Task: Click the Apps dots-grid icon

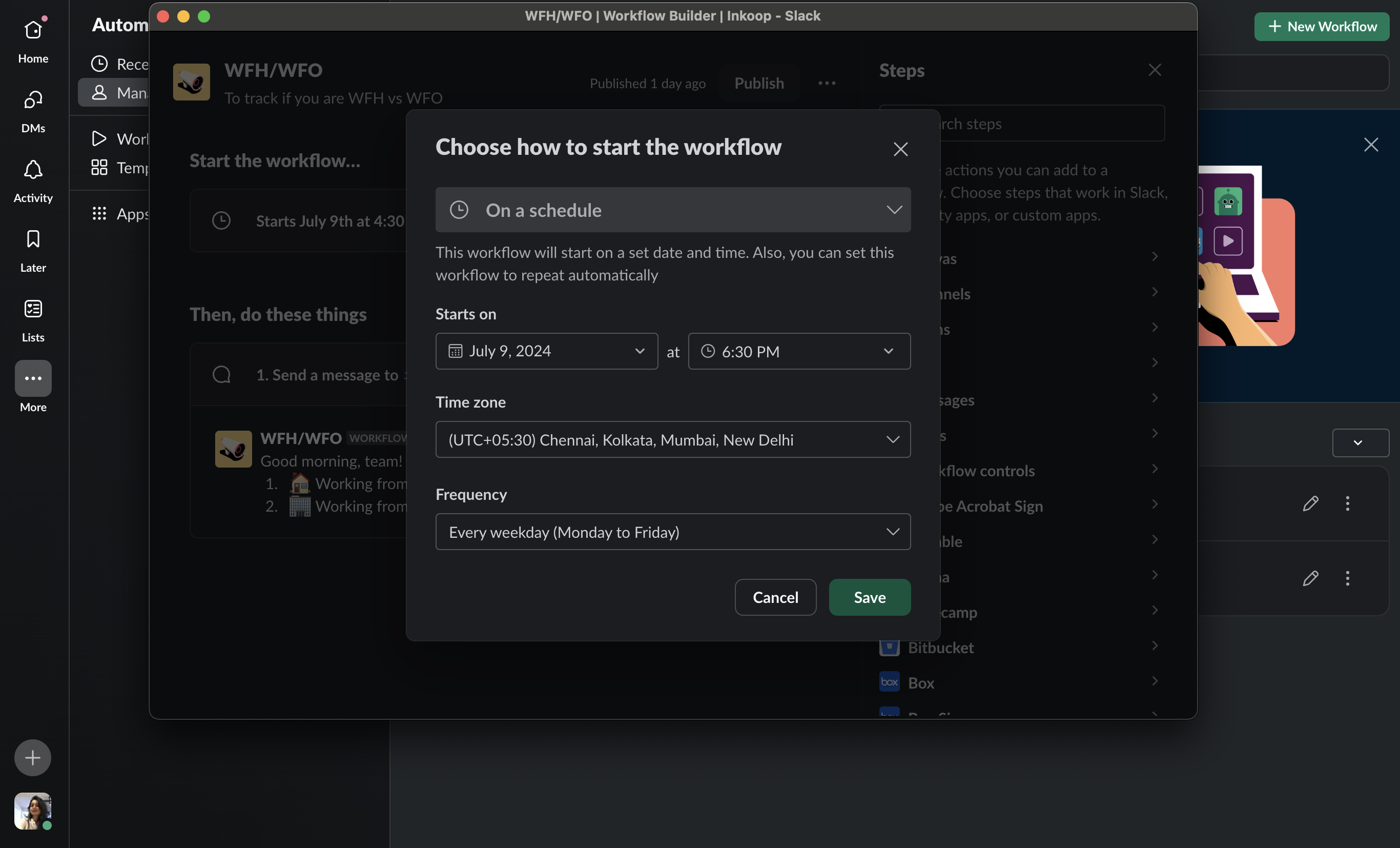Action: coord(99,213)
